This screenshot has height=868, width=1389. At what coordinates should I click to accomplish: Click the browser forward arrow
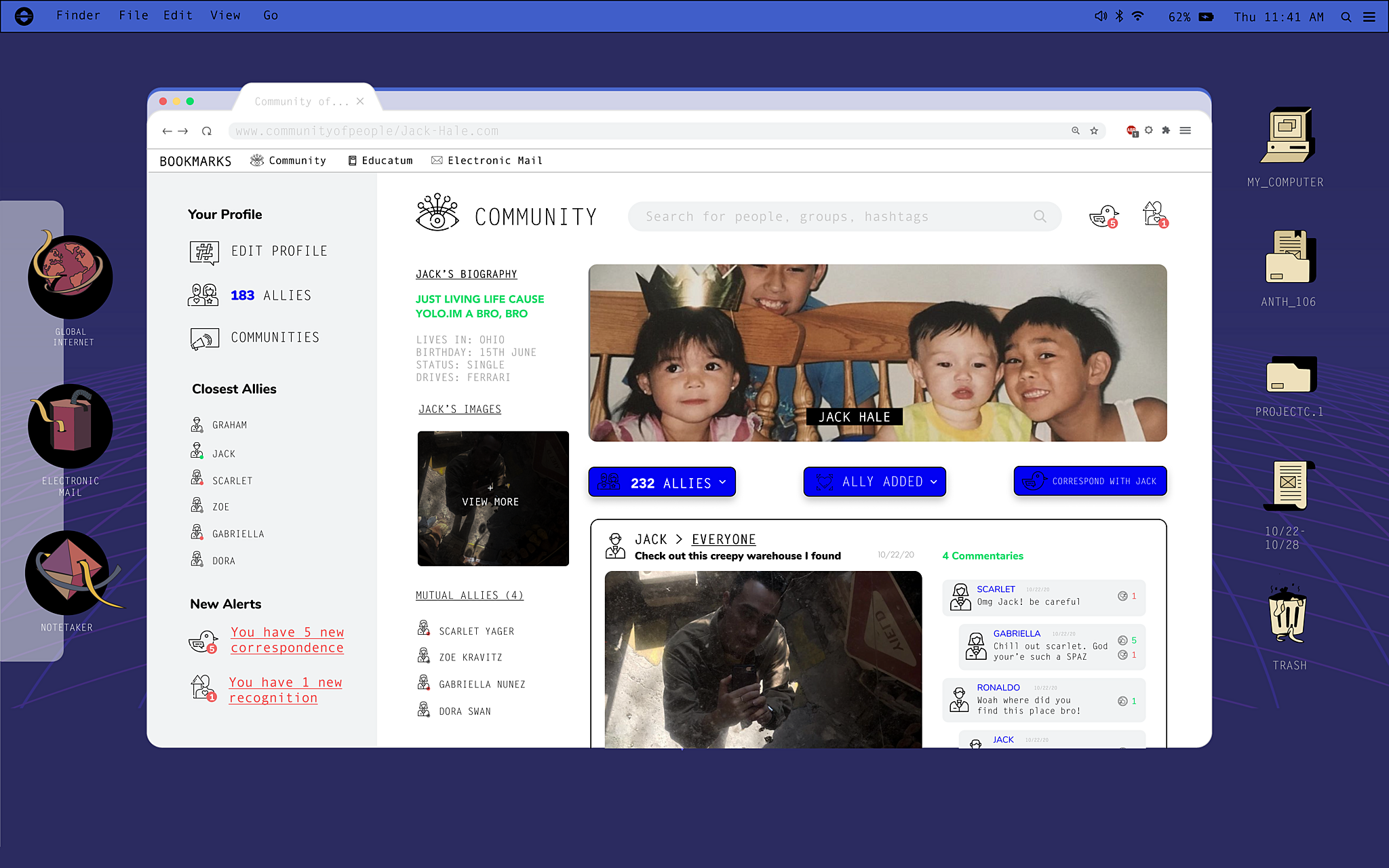pyautogui.click(x=183, y=131)
